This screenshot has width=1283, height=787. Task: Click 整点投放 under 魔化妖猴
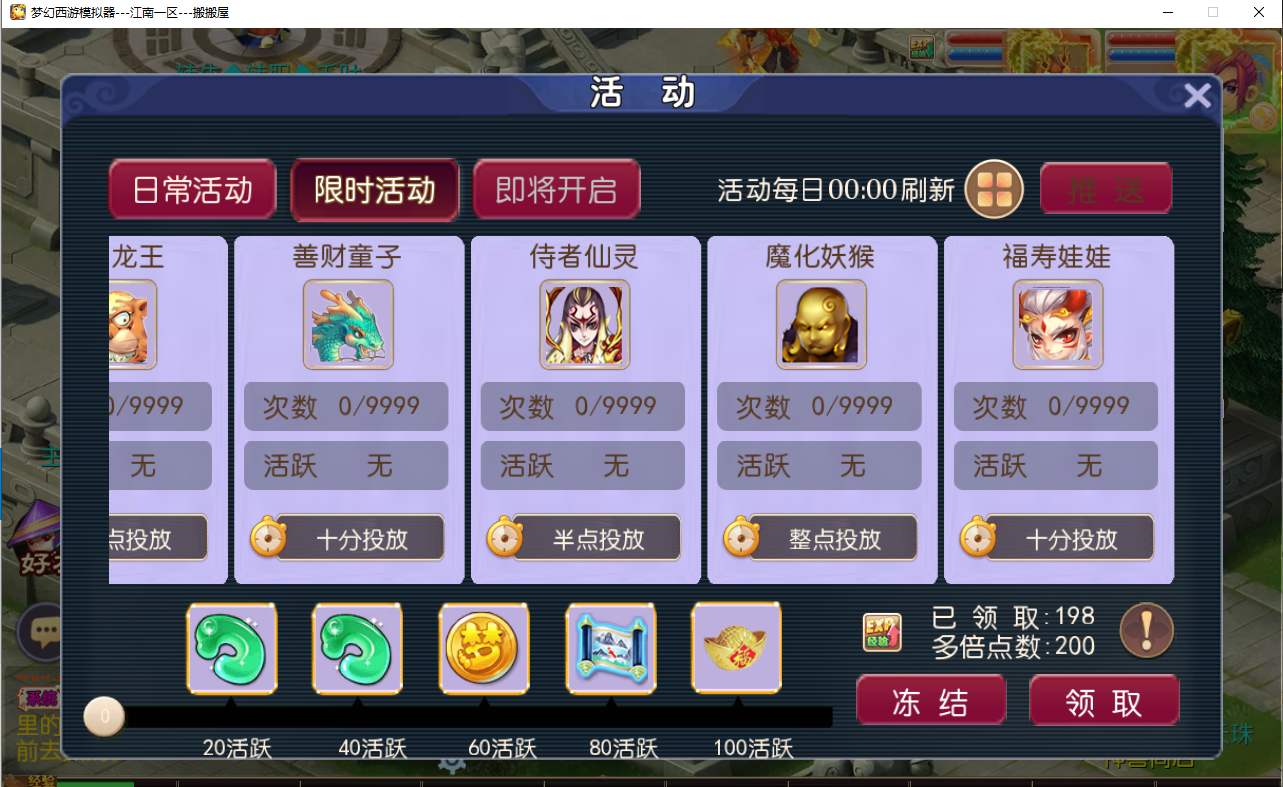click(x=833, y=539)
